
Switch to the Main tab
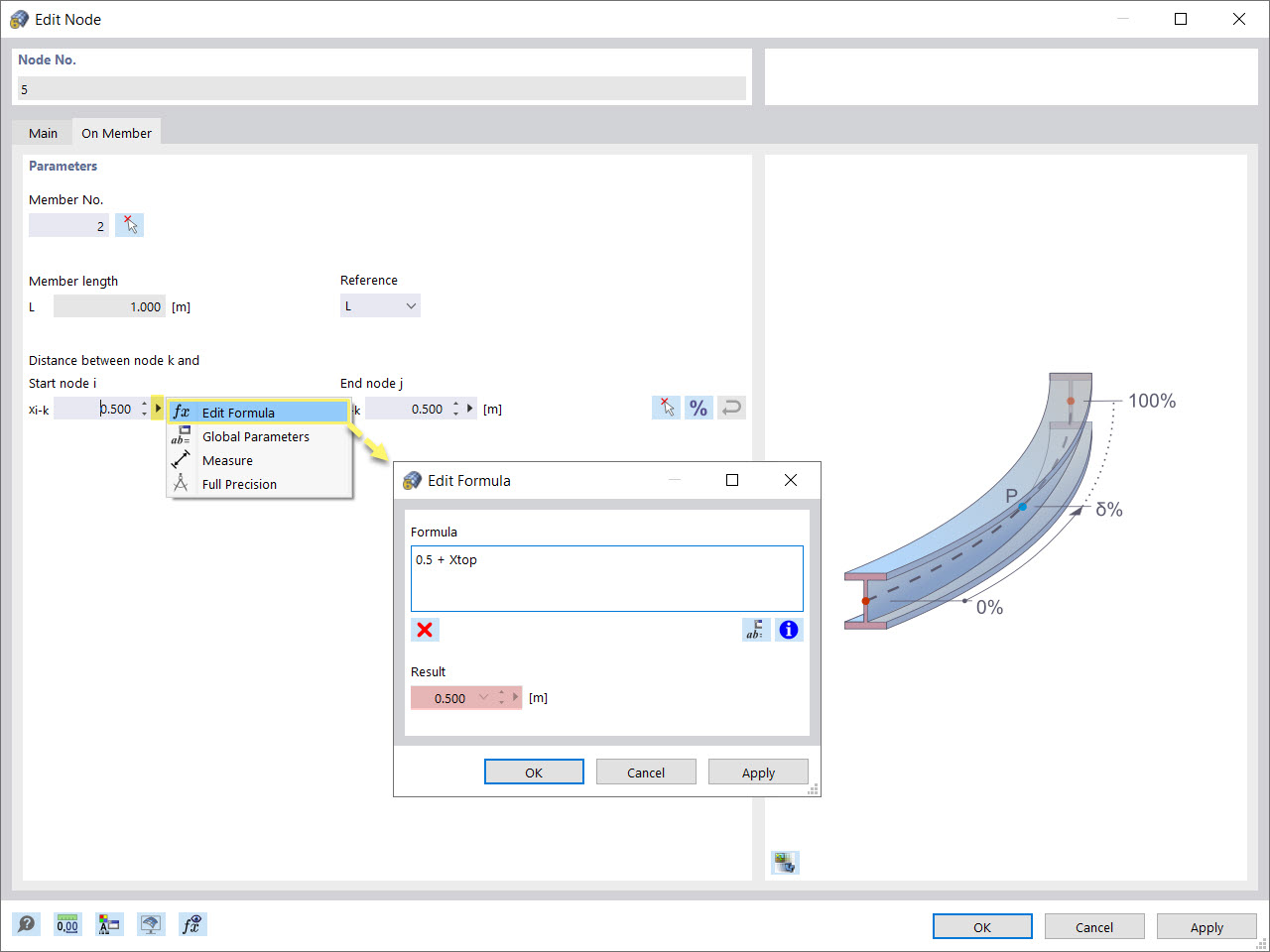43,132
